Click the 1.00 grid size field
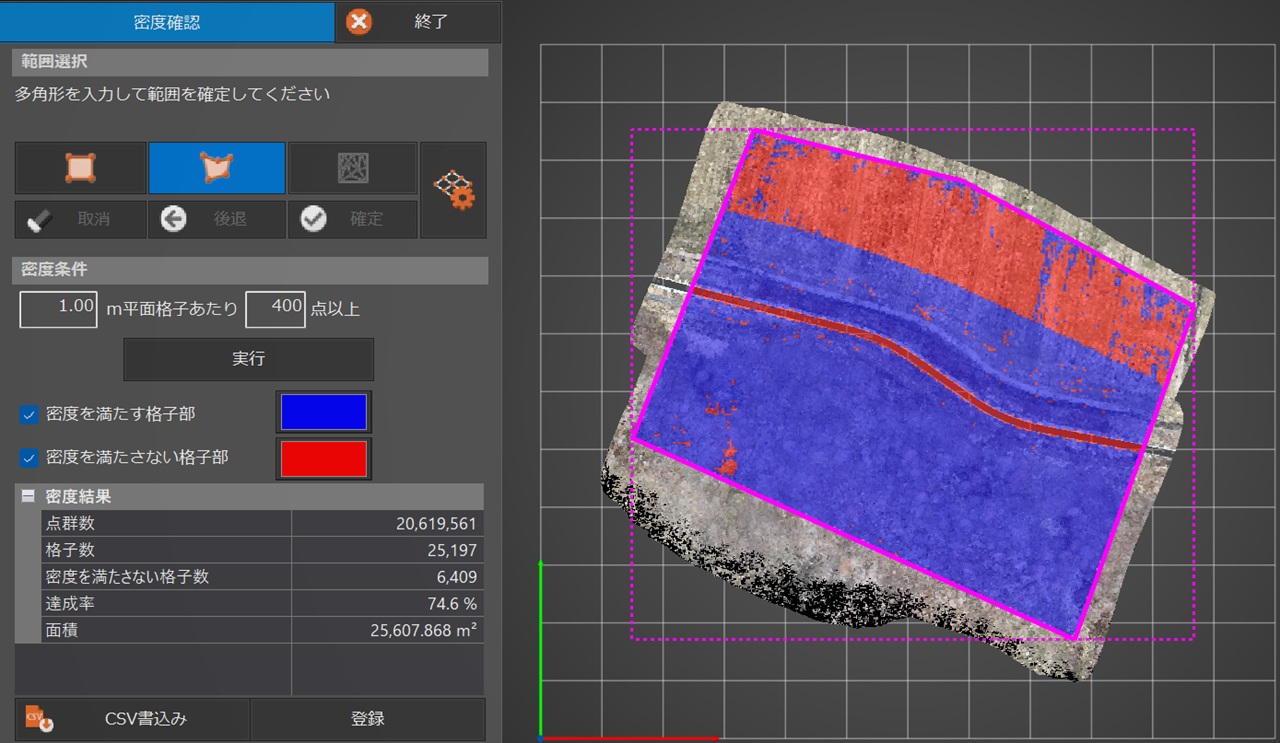This screenshot has height=743, width=1280. point(59,308)
